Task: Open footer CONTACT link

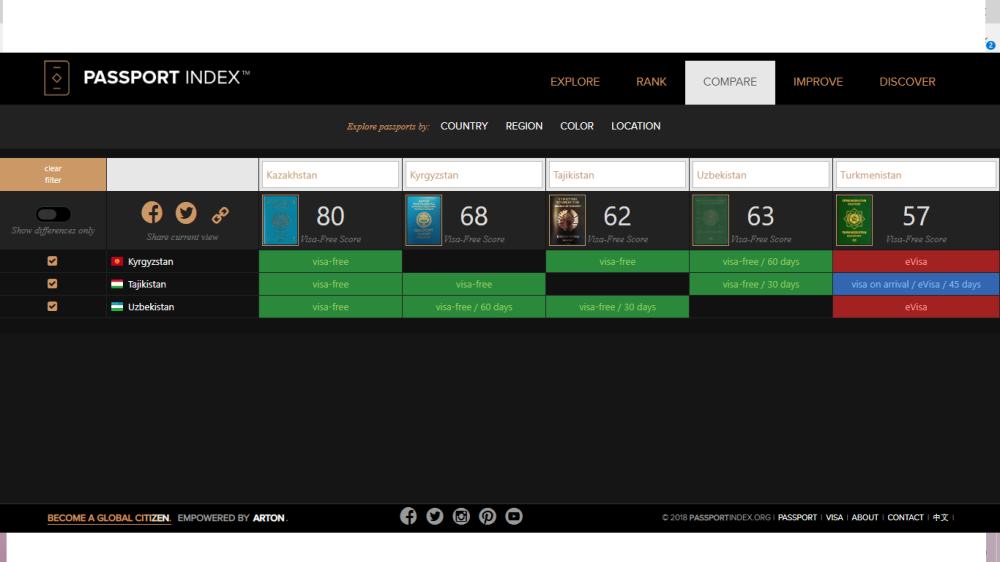Action: [x=905, y=517]
